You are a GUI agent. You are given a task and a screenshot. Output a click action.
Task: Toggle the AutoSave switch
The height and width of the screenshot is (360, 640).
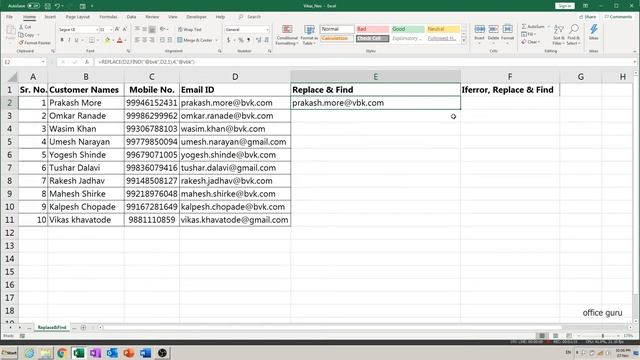click(33, 6)
